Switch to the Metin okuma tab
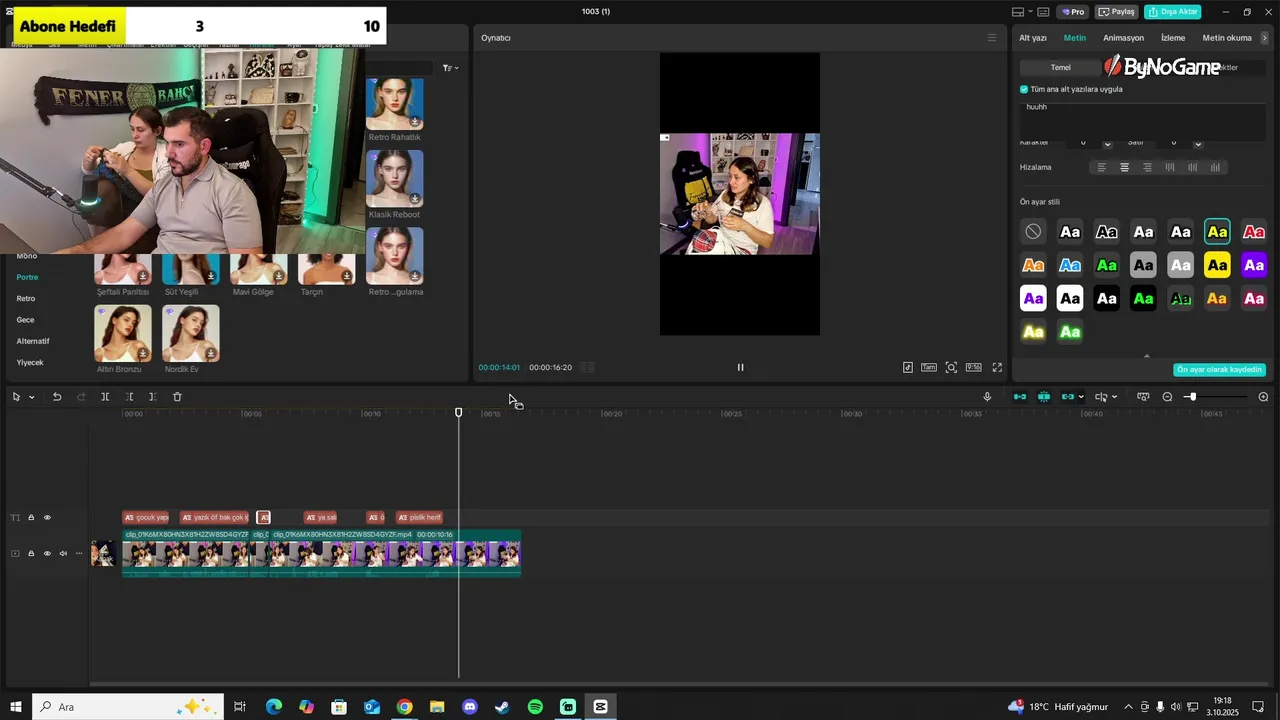Screen dimensions: 1280x720 [x=1227, y=38]
